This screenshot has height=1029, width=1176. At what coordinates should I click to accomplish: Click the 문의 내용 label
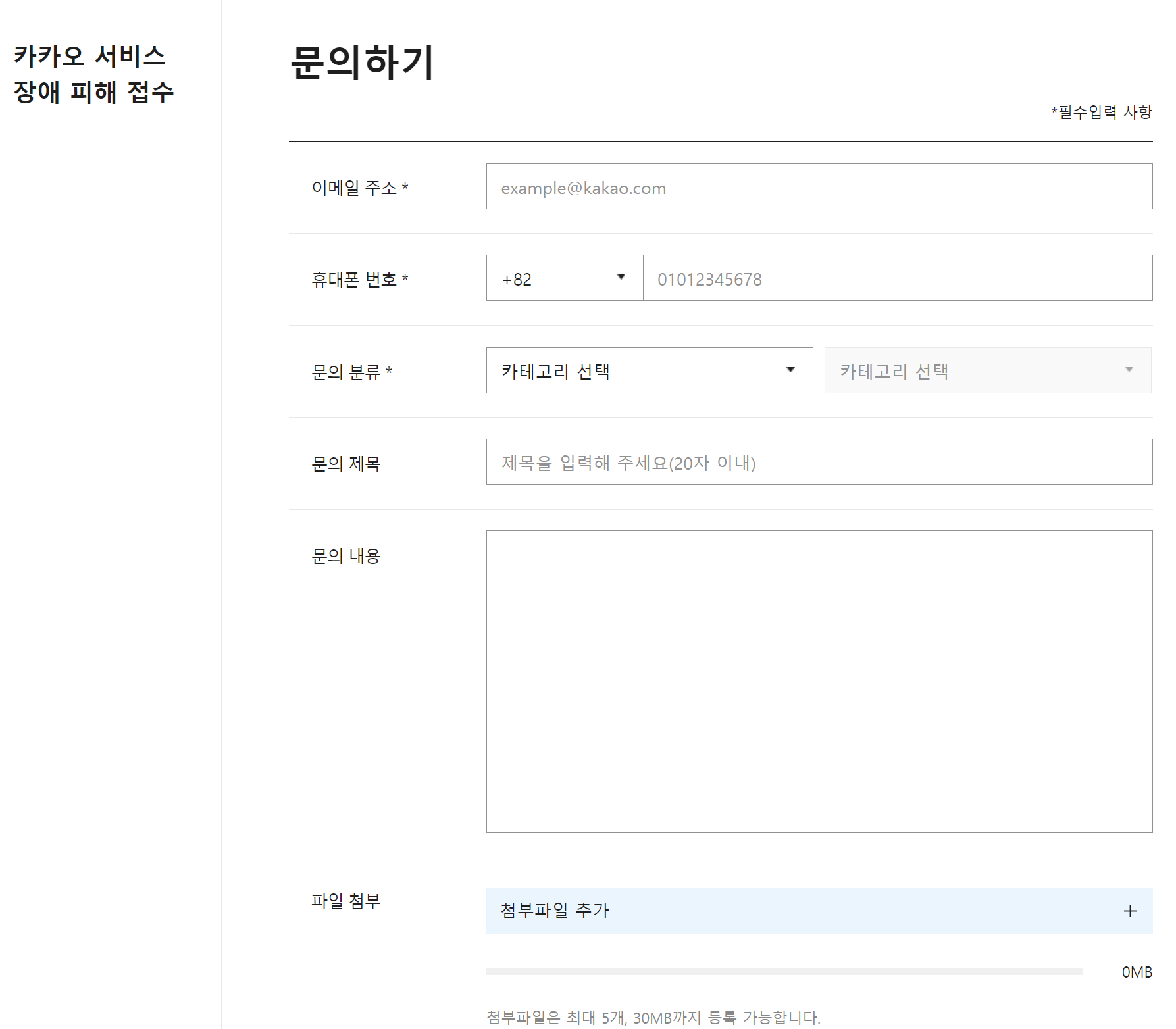click(x=346, y=556)
